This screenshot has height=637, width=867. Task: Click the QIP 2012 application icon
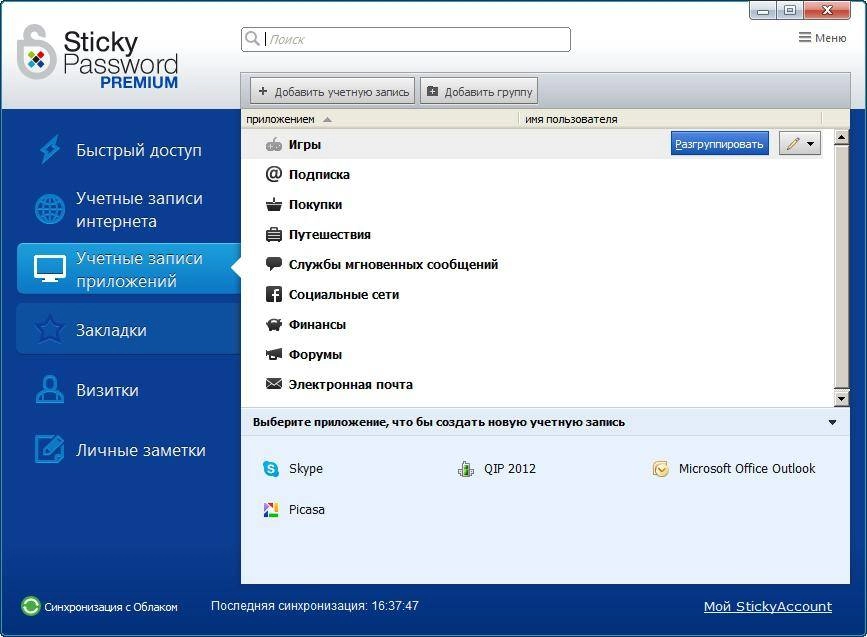click(466, 469)
